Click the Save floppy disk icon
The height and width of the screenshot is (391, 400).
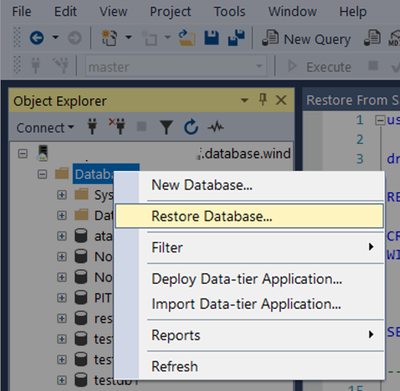(x=211, y=38)
